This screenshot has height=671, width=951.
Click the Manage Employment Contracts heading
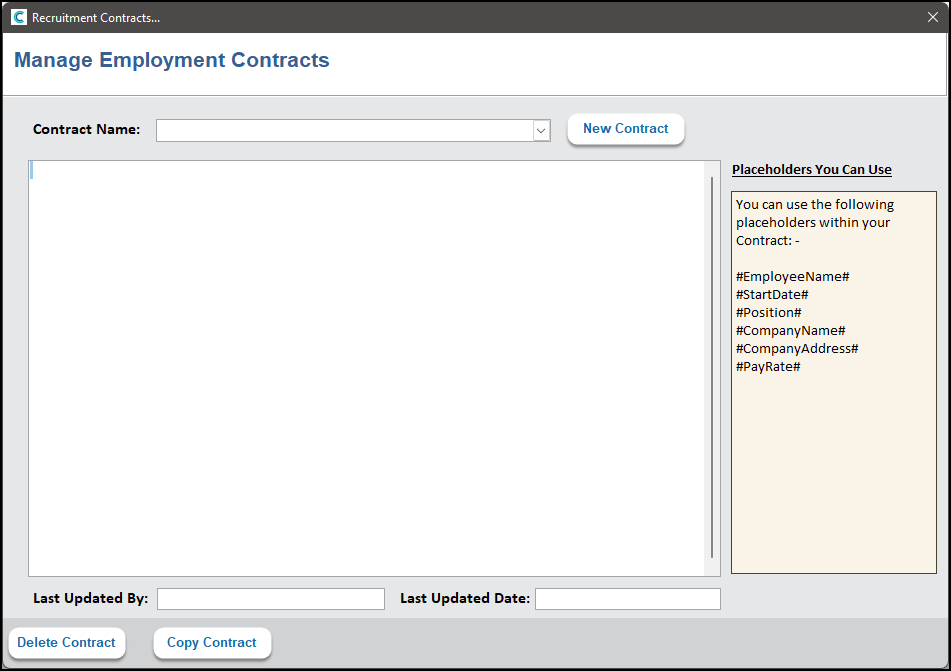[171, 60]
